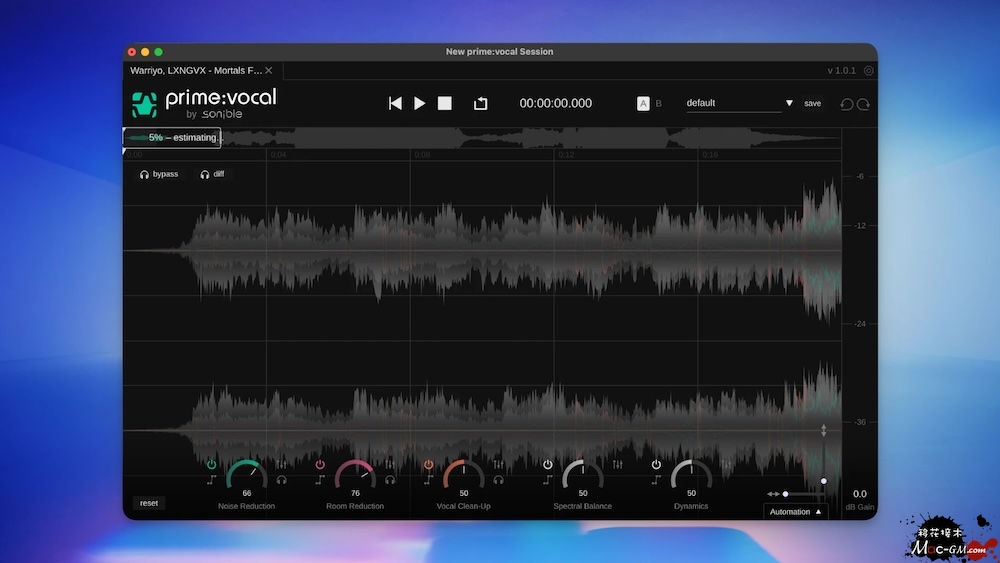Screen dimensions: 1000x563
Task: Switch to comparison slot B
Action: point(659,103)
